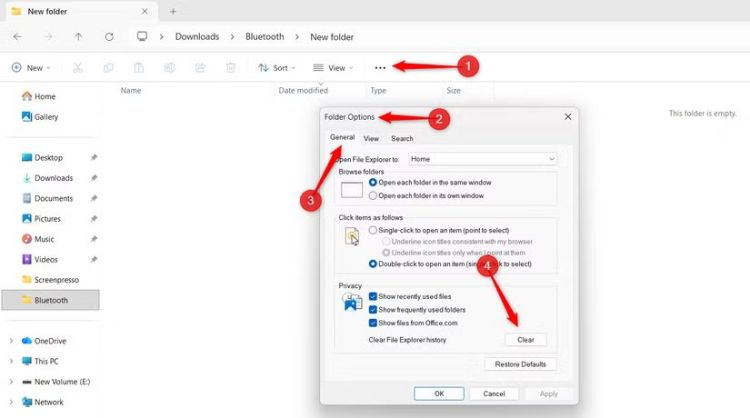Toggle Show frequently used folders checkbox

pyautogui.click(x=373, y=310)
